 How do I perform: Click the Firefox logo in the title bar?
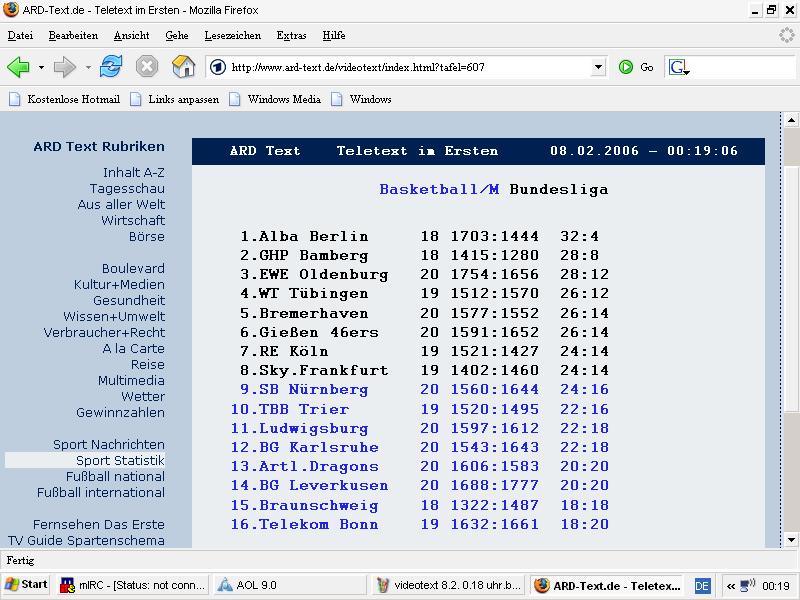pos(11,10)
